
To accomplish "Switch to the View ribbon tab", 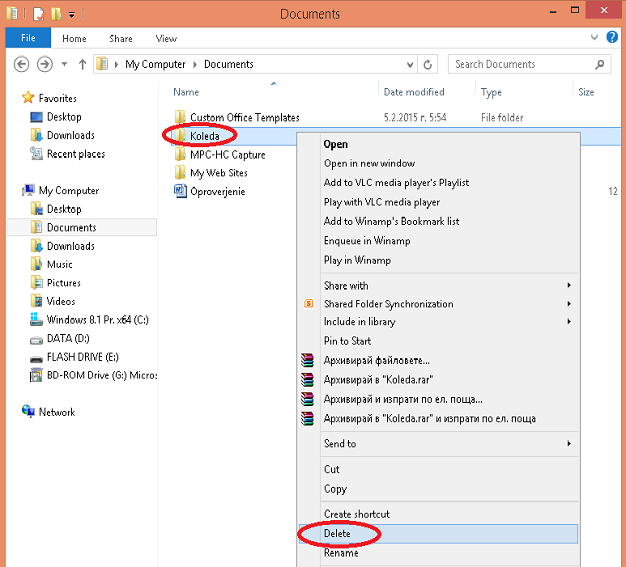I will 166,38.
